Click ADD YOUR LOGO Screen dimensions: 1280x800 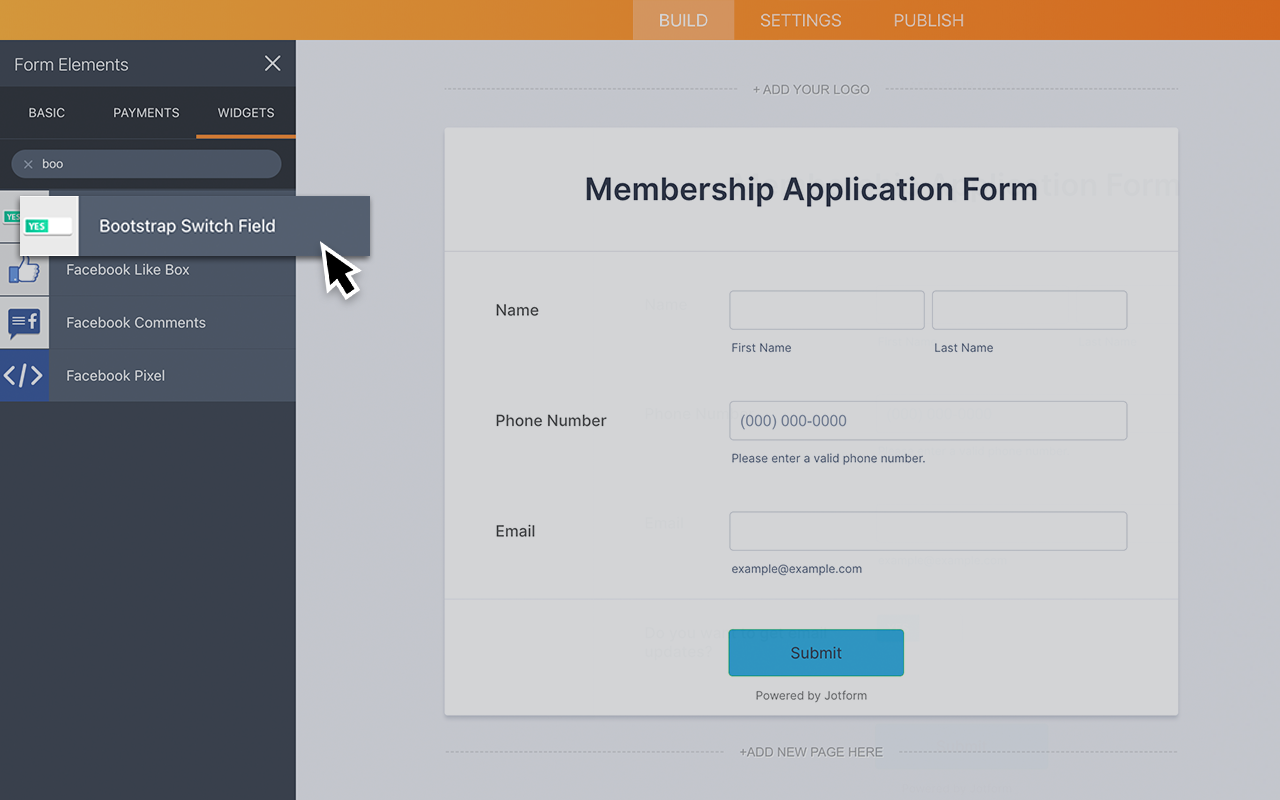click(x=811, y=88)
